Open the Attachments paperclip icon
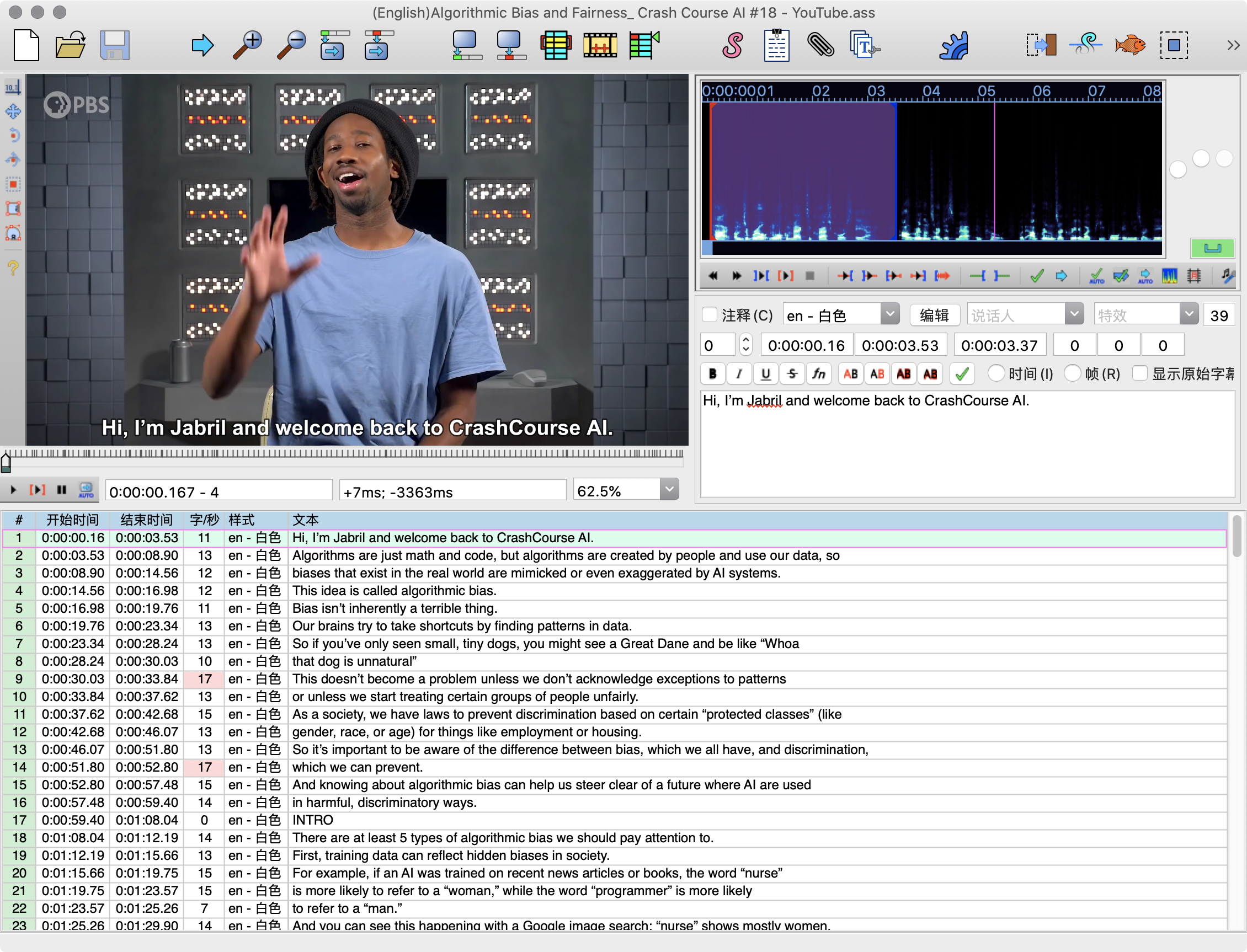 click(820, 45)
